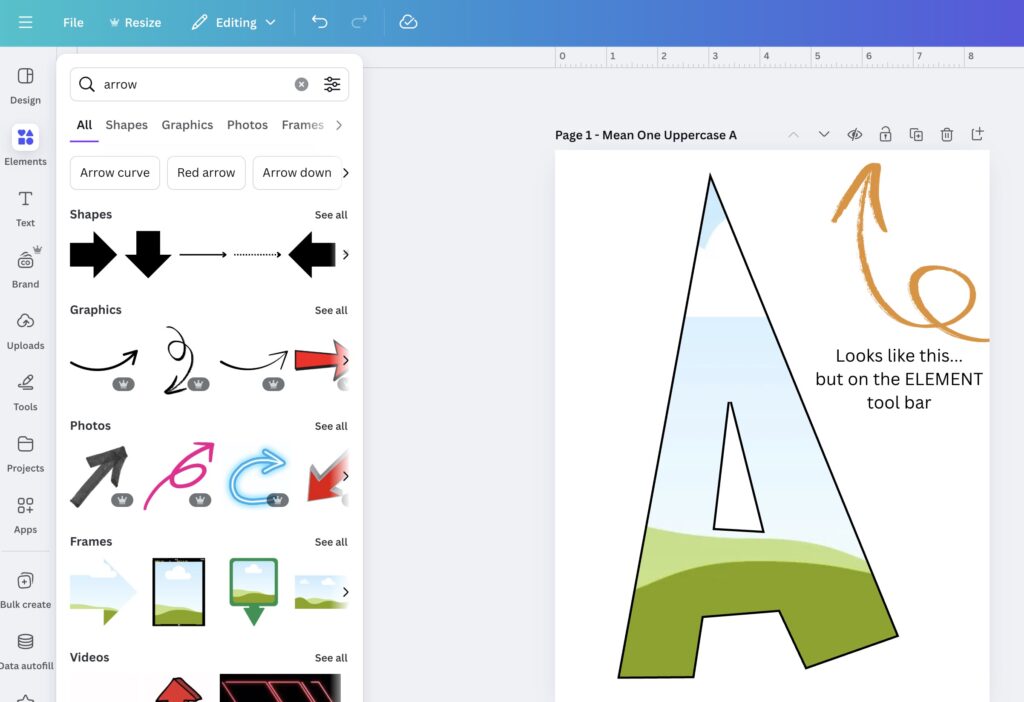
Task: Open search filter options icon
Action: point(332,85)
